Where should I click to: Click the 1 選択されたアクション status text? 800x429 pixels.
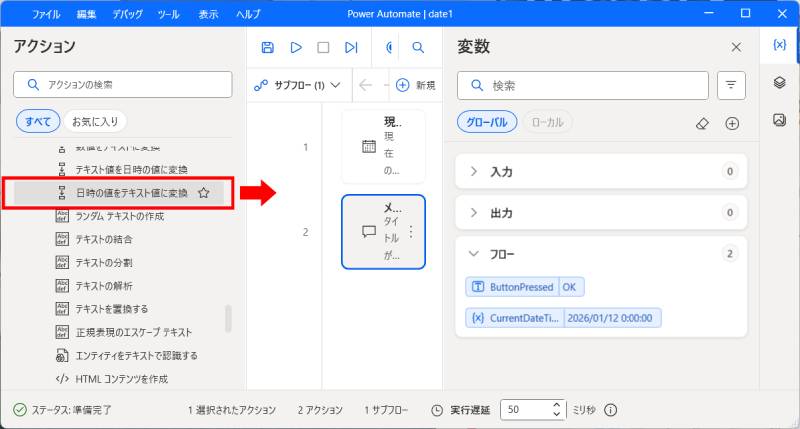(232, 410)
